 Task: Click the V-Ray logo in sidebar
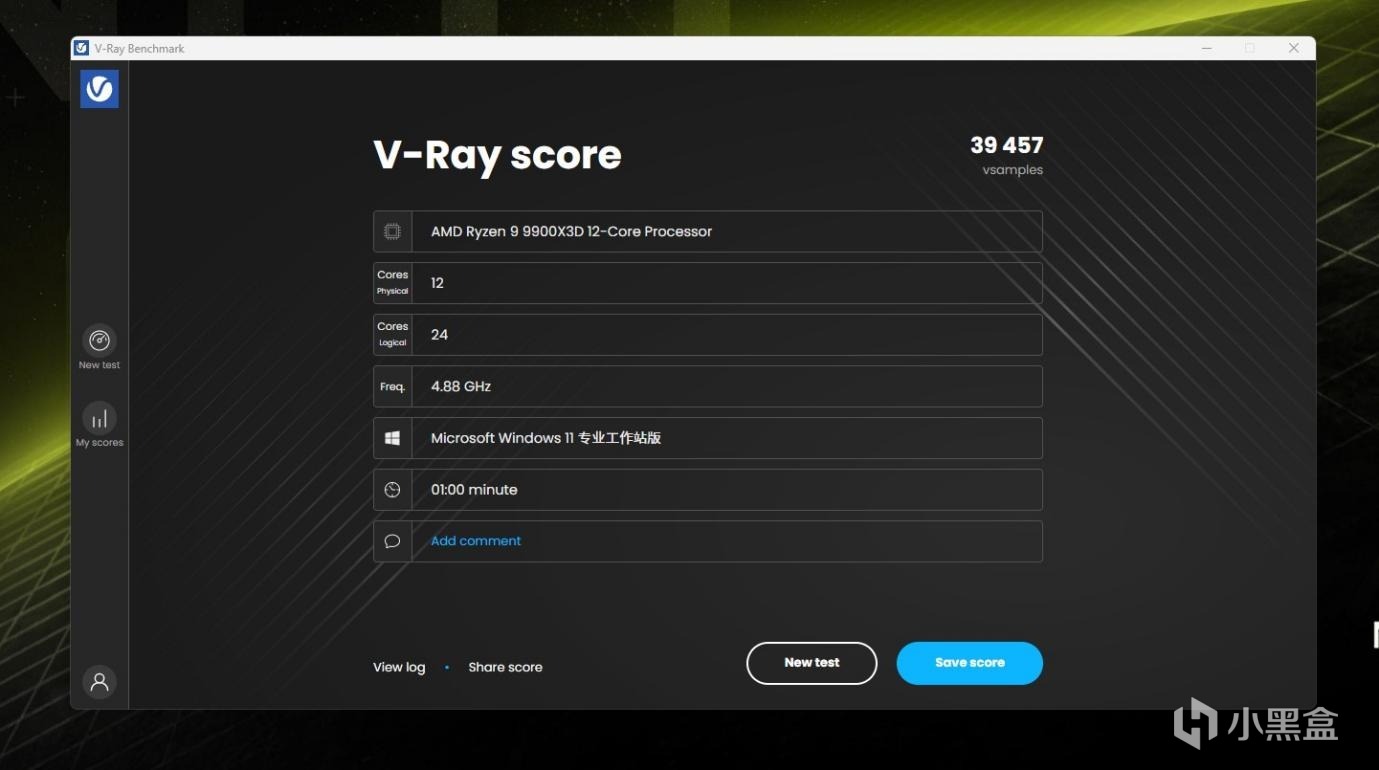(x=99, y=89)
